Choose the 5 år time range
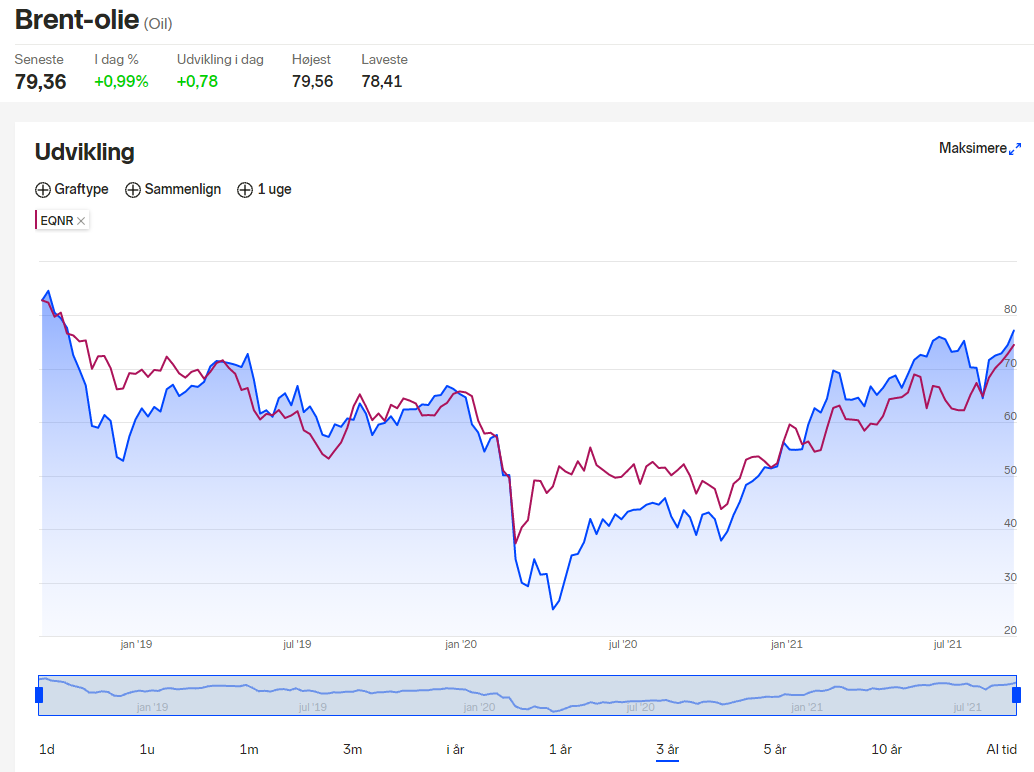The width and height of the screenshot is (1034, 772). click(775, 749)
